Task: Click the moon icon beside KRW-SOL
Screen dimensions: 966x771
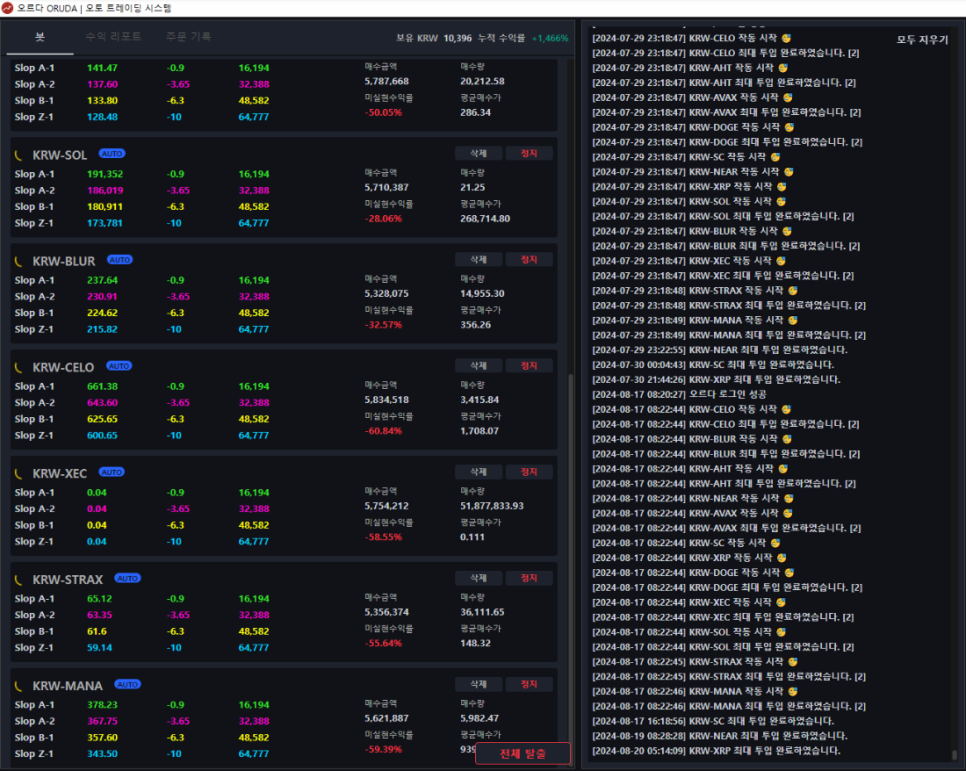Action: pyautogui.click(x=18, y=155)
